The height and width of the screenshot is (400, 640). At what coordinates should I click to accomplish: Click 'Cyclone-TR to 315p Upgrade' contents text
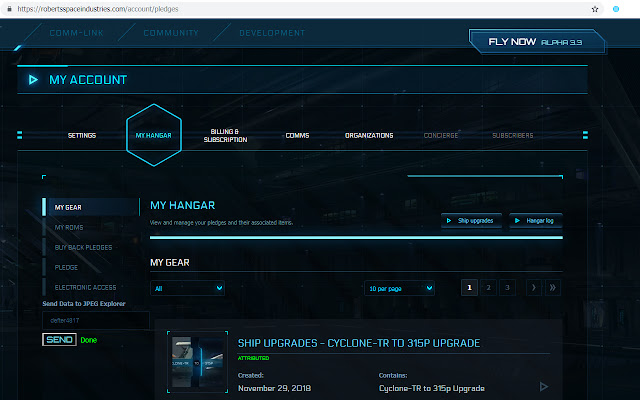[431, 388]
